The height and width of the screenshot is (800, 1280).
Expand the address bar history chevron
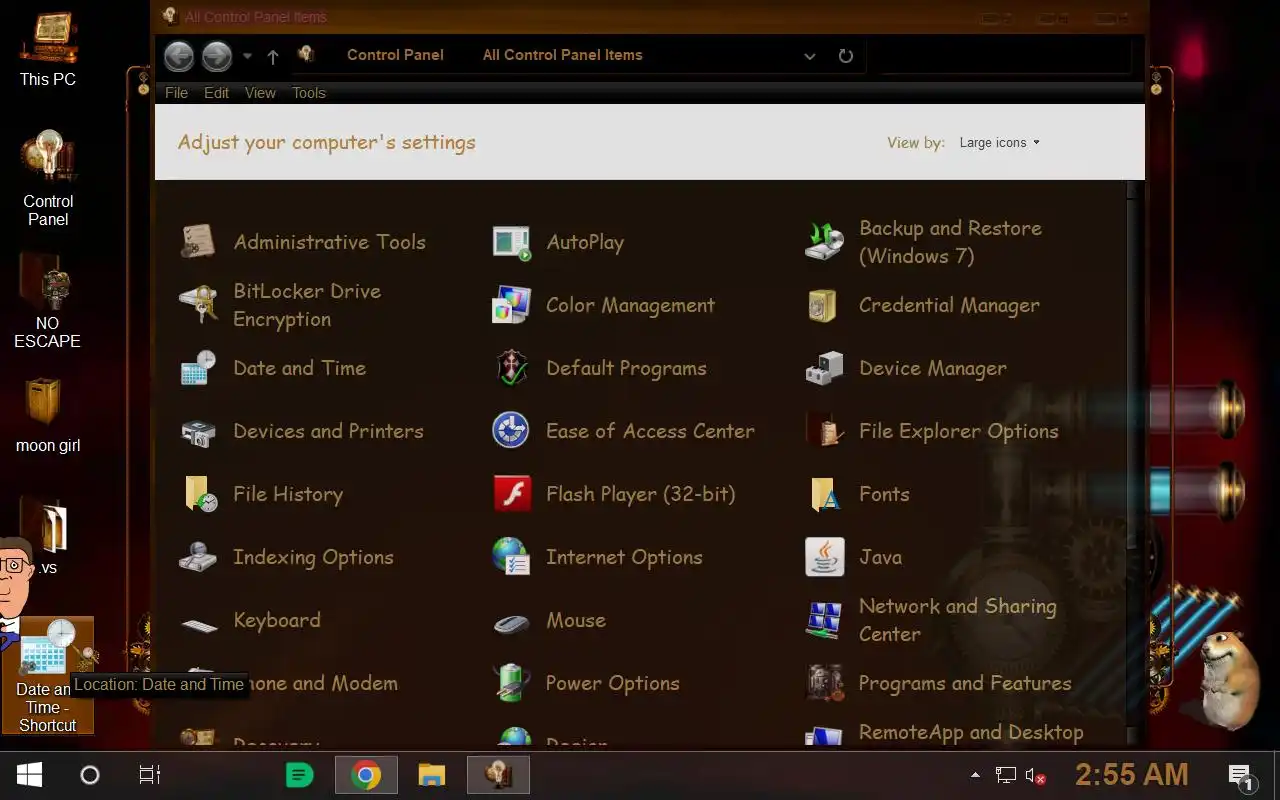[x=810, y=56]
